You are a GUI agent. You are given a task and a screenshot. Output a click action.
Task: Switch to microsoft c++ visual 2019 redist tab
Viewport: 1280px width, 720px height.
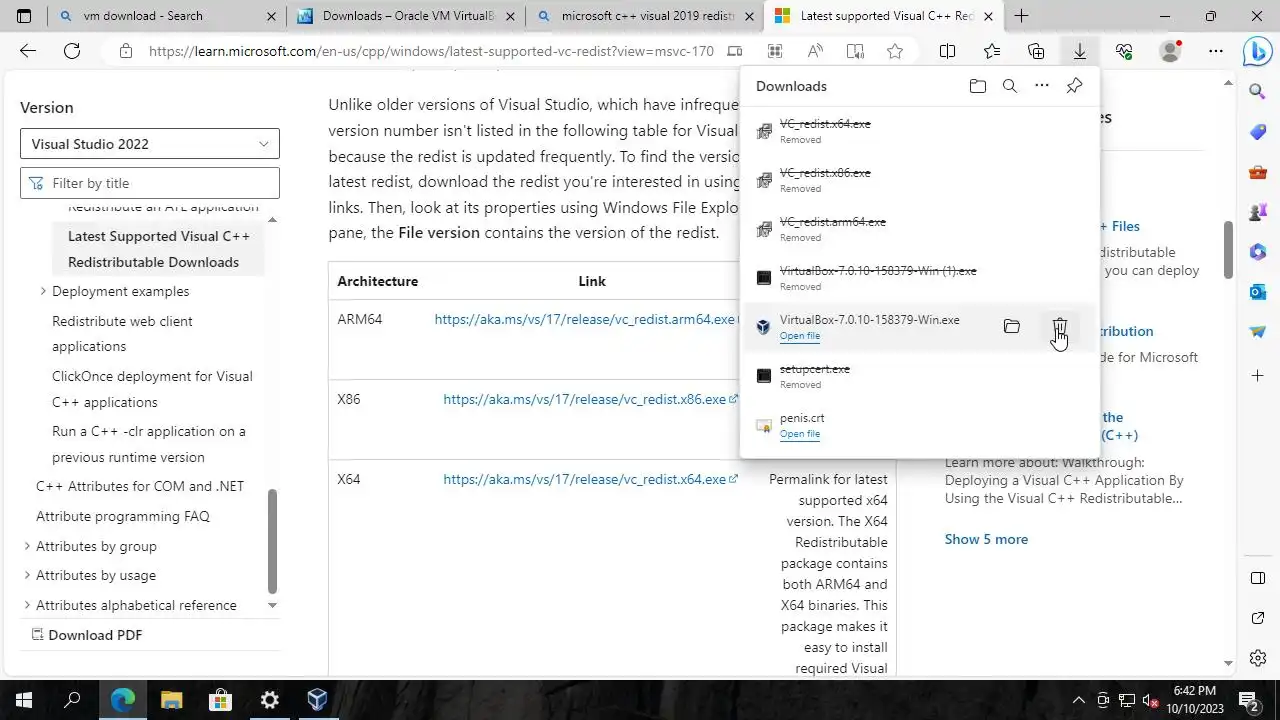point(647,16)
